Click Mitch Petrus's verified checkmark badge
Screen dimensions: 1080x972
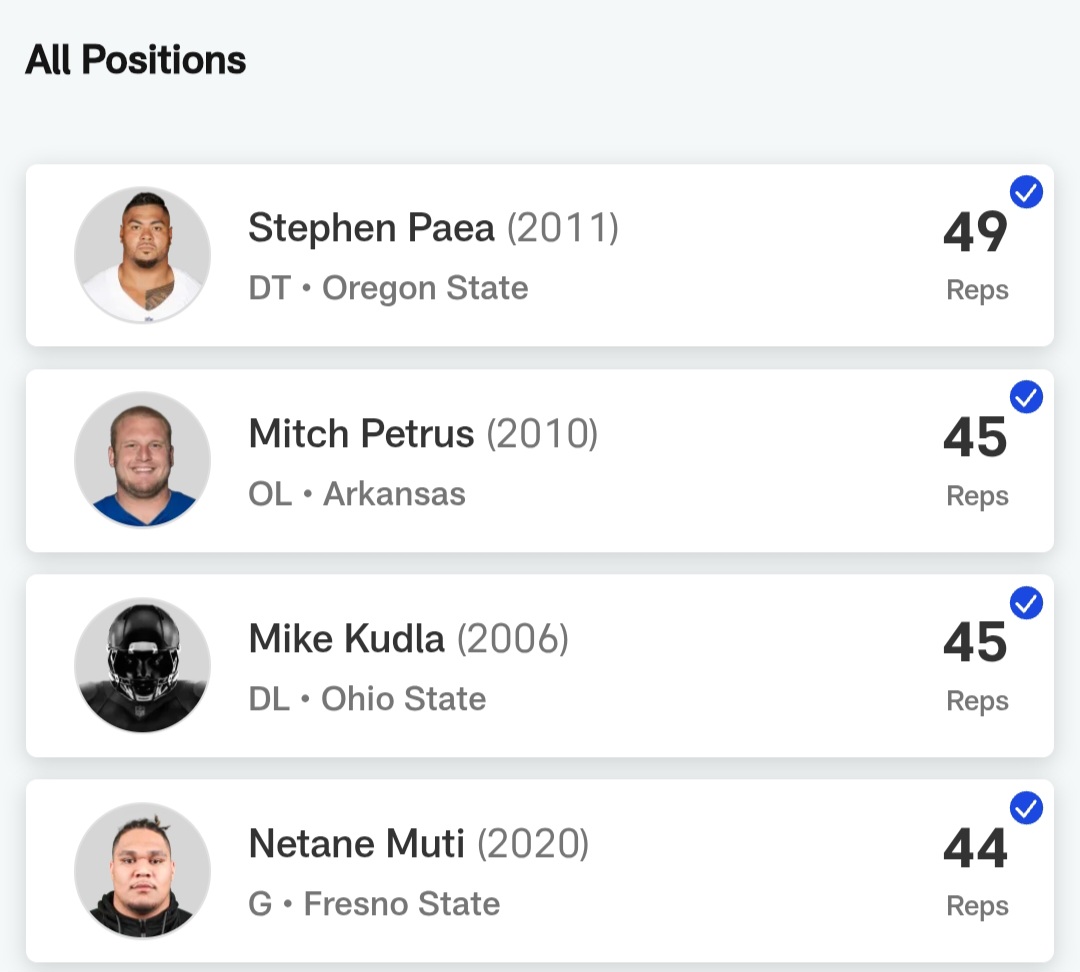(1026, 397)
